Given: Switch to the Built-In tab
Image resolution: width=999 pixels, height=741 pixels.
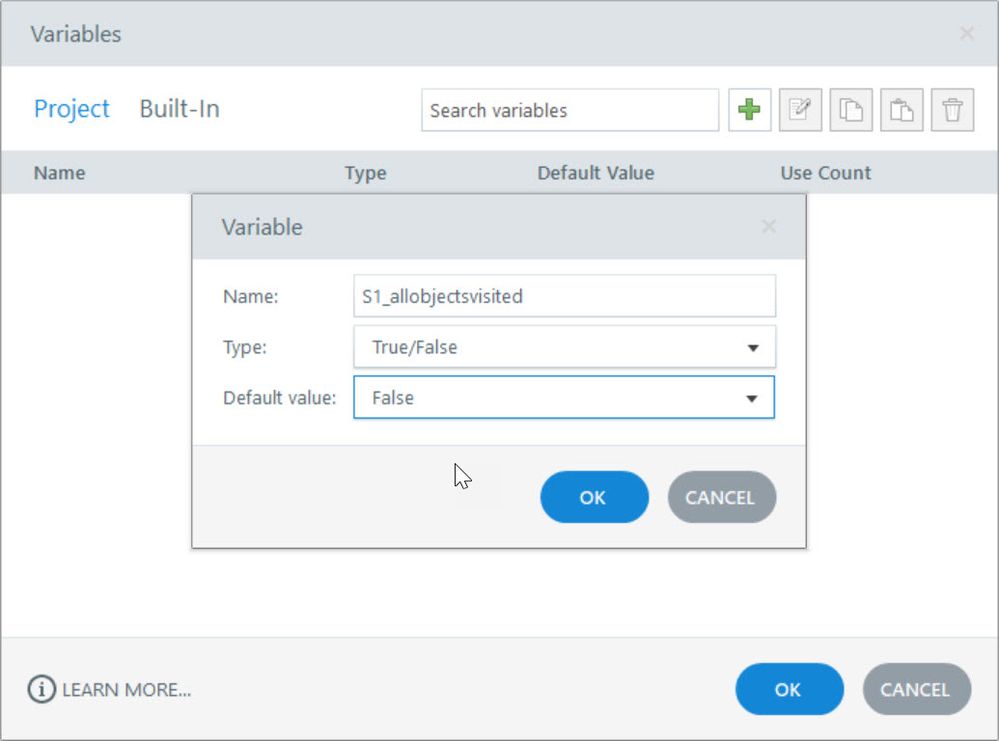Looking at the screenshot, I should click(x=179, y=109).
